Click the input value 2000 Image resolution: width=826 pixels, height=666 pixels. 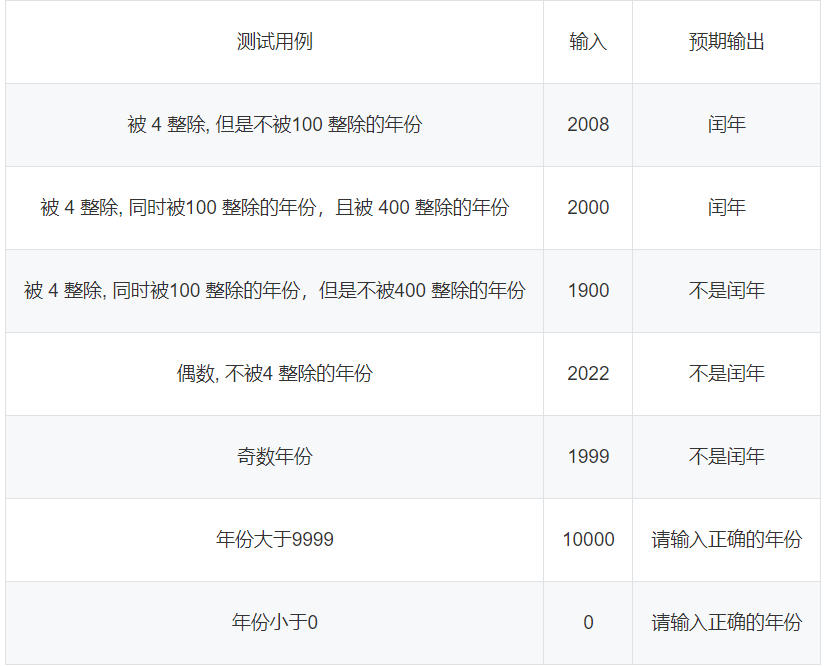[x=588, y=208]
